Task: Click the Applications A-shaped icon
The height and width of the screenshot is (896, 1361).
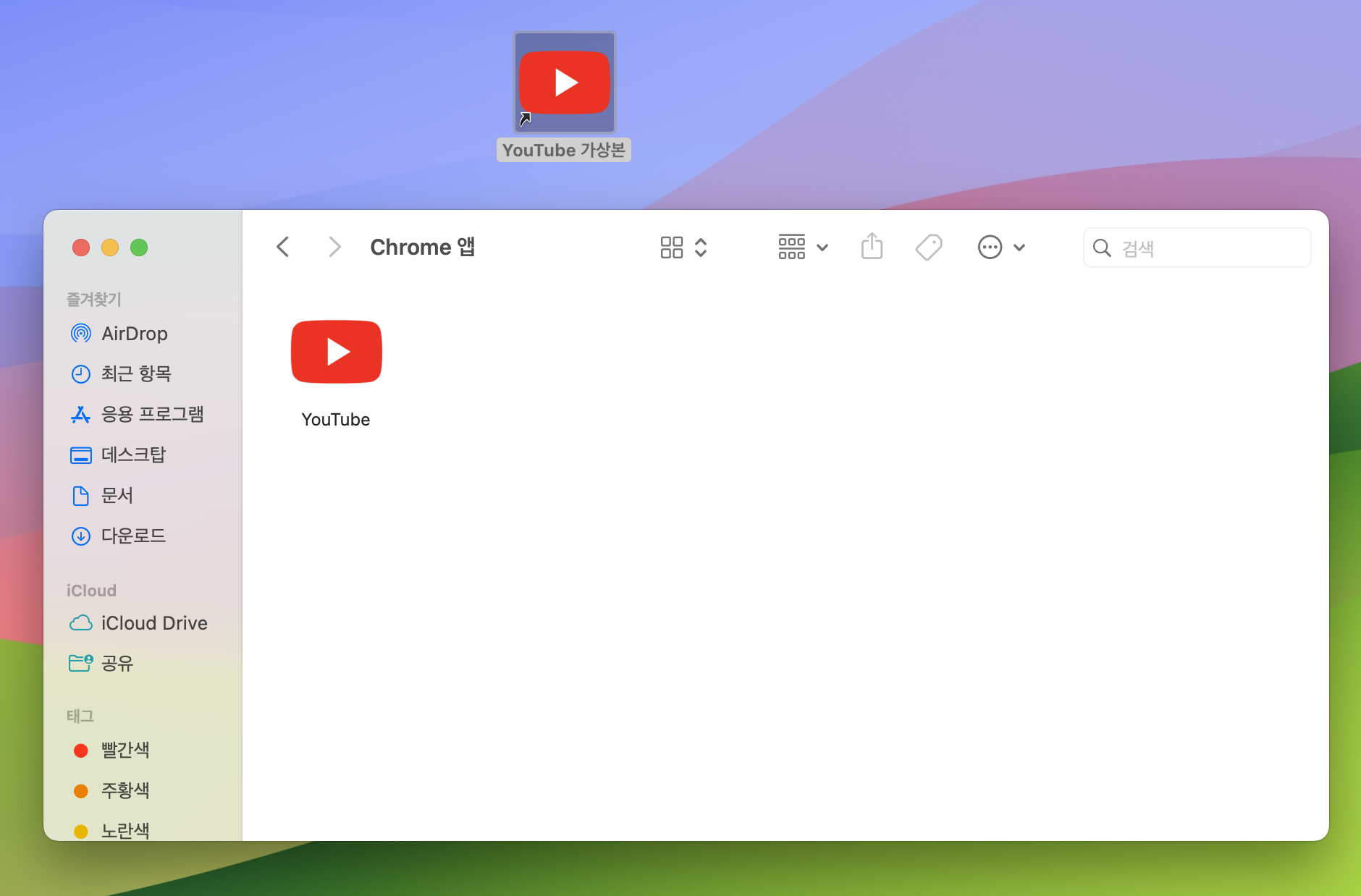Action: tap(81, 415)
